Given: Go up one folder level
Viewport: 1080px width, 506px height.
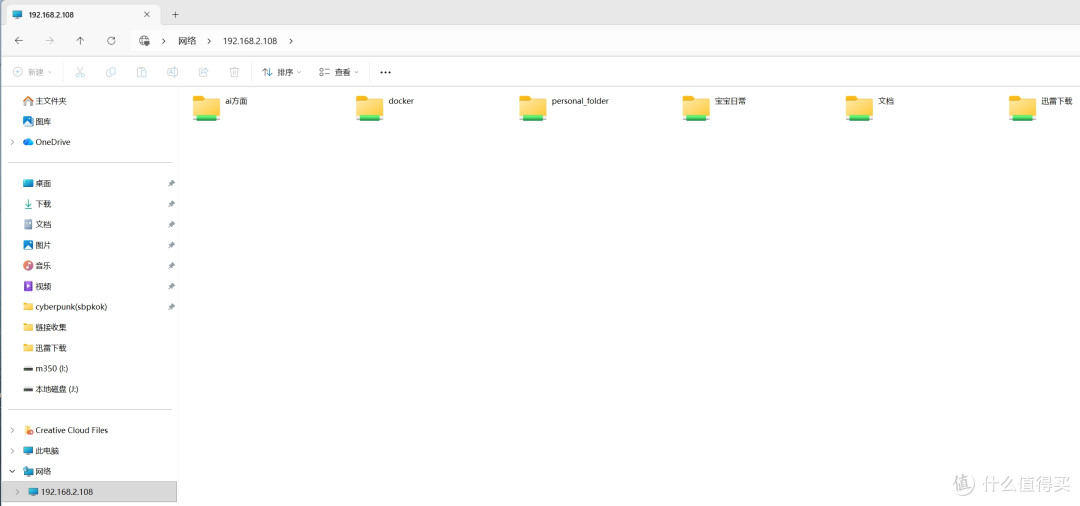Looking at the screenshot, I should (81, 41).
